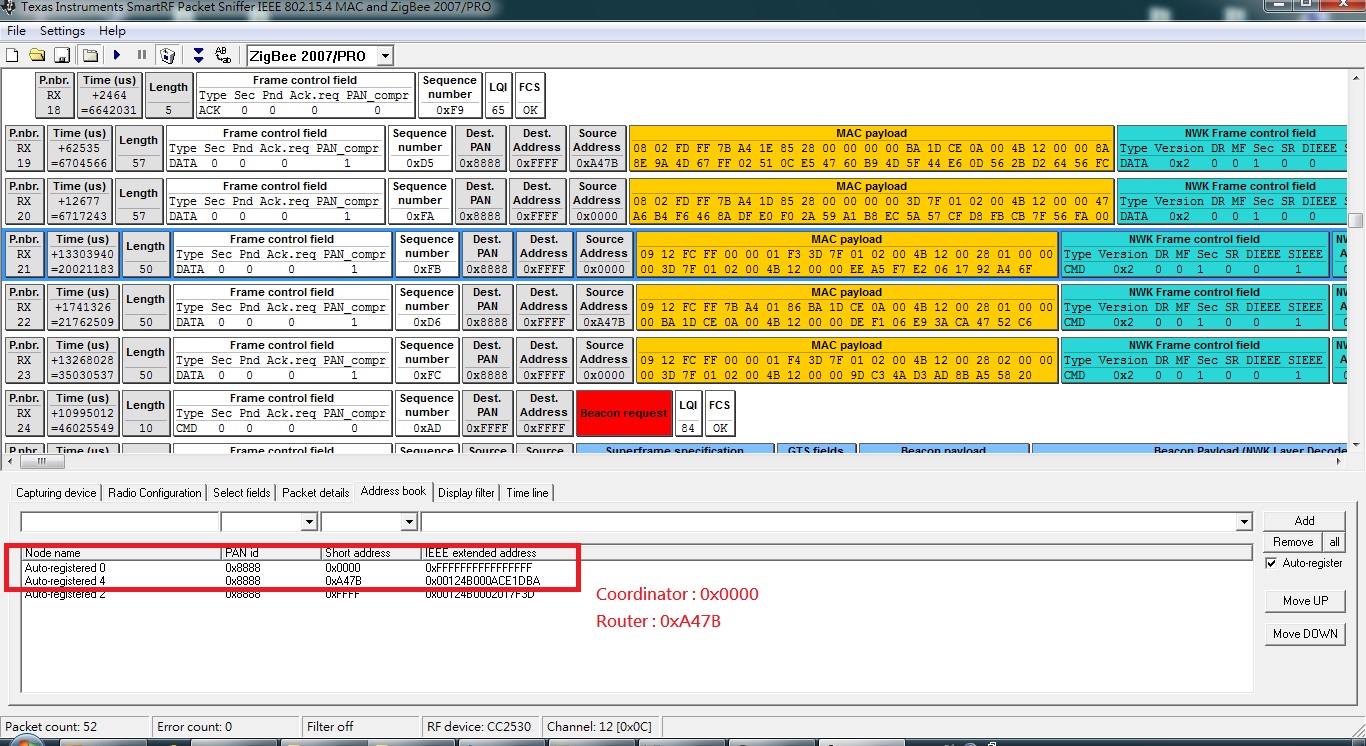Click the New file toolbar icon

point(12,55)
